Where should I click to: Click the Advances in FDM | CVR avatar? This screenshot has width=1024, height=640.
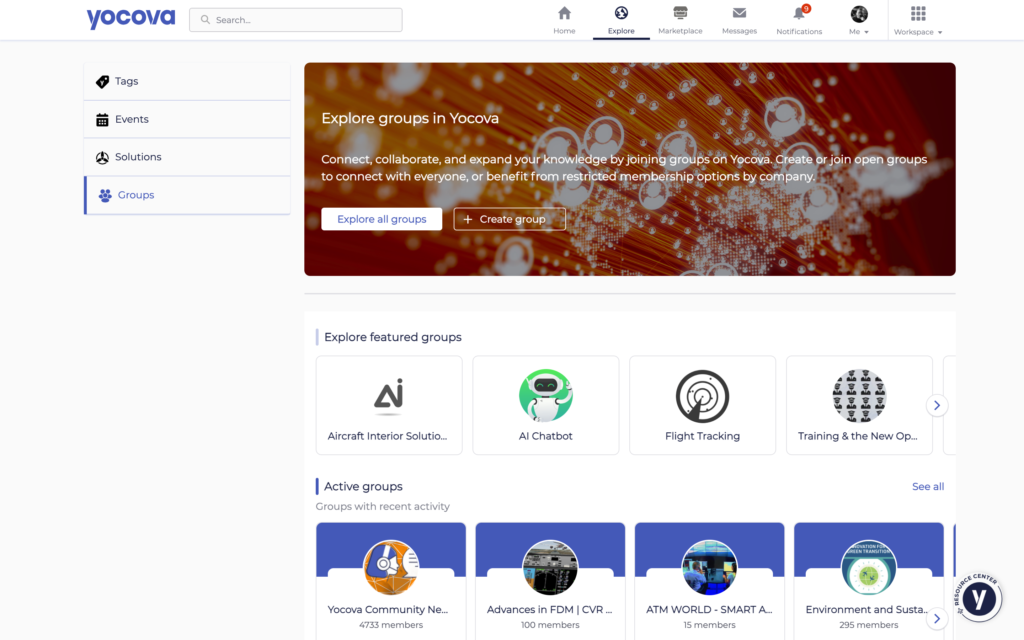click(550, 567)
